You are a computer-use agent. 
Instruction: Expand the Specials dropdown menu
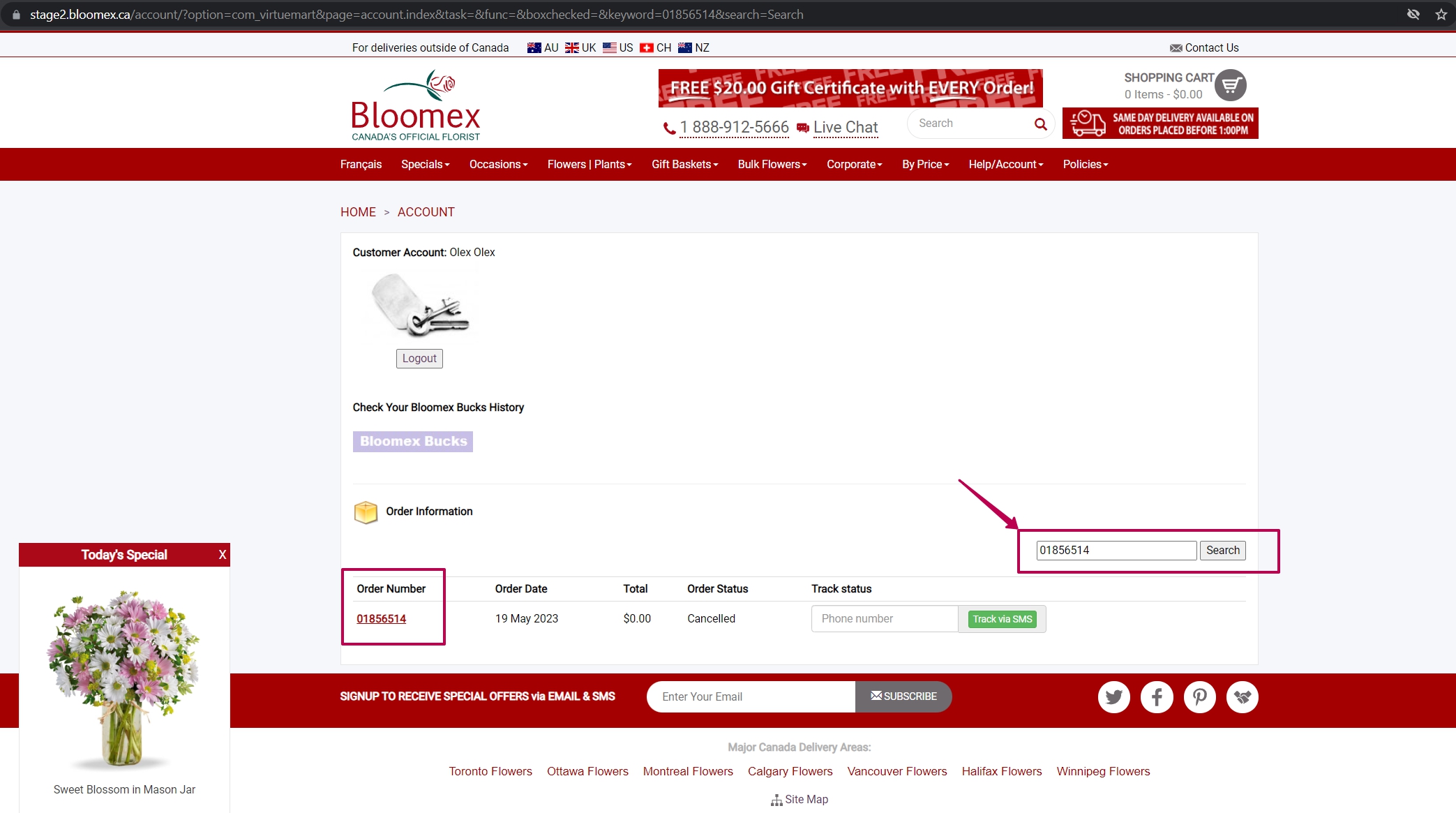coord(425,164)
